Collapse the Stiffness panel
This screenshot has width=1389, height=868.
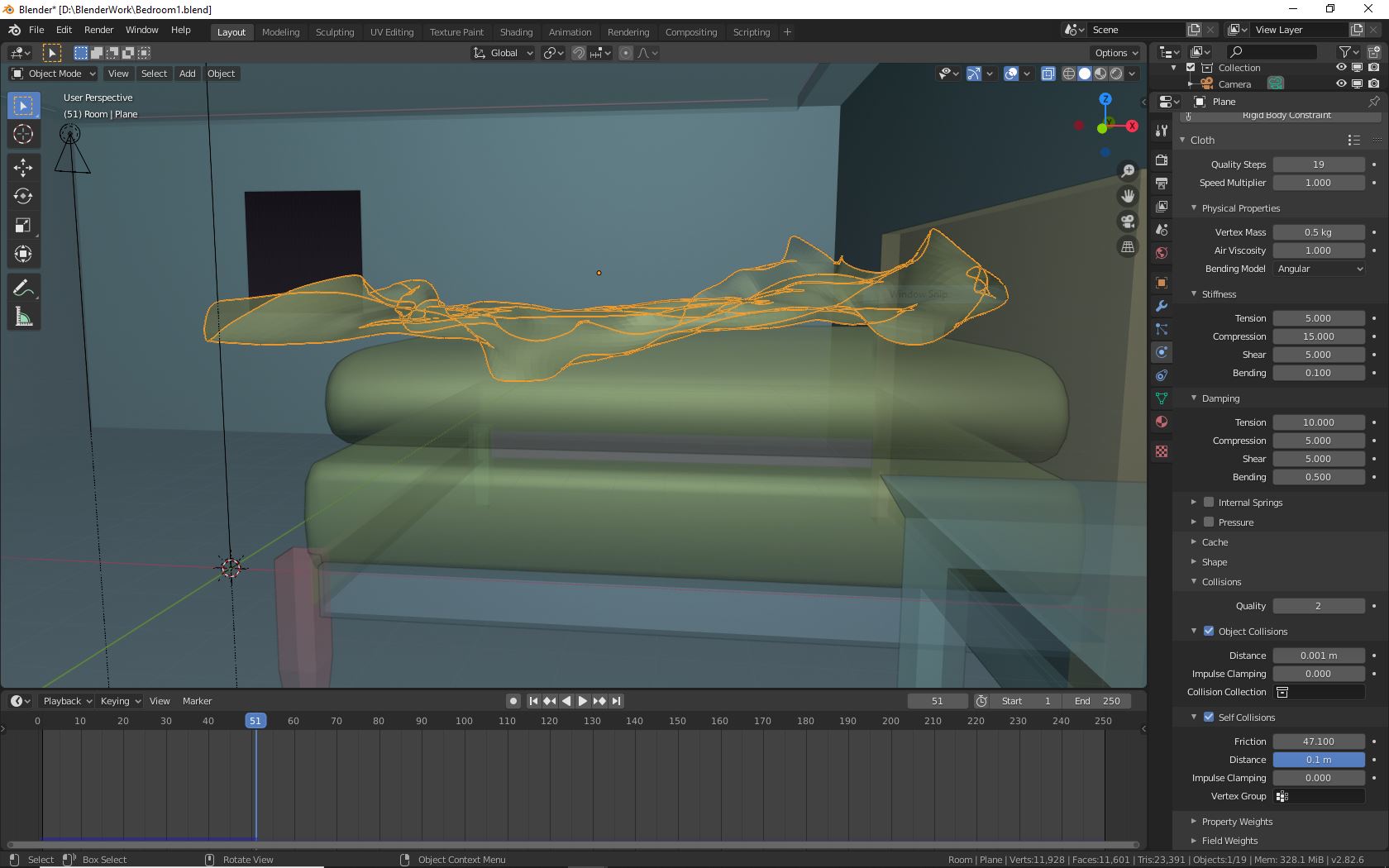(1219, 294)
